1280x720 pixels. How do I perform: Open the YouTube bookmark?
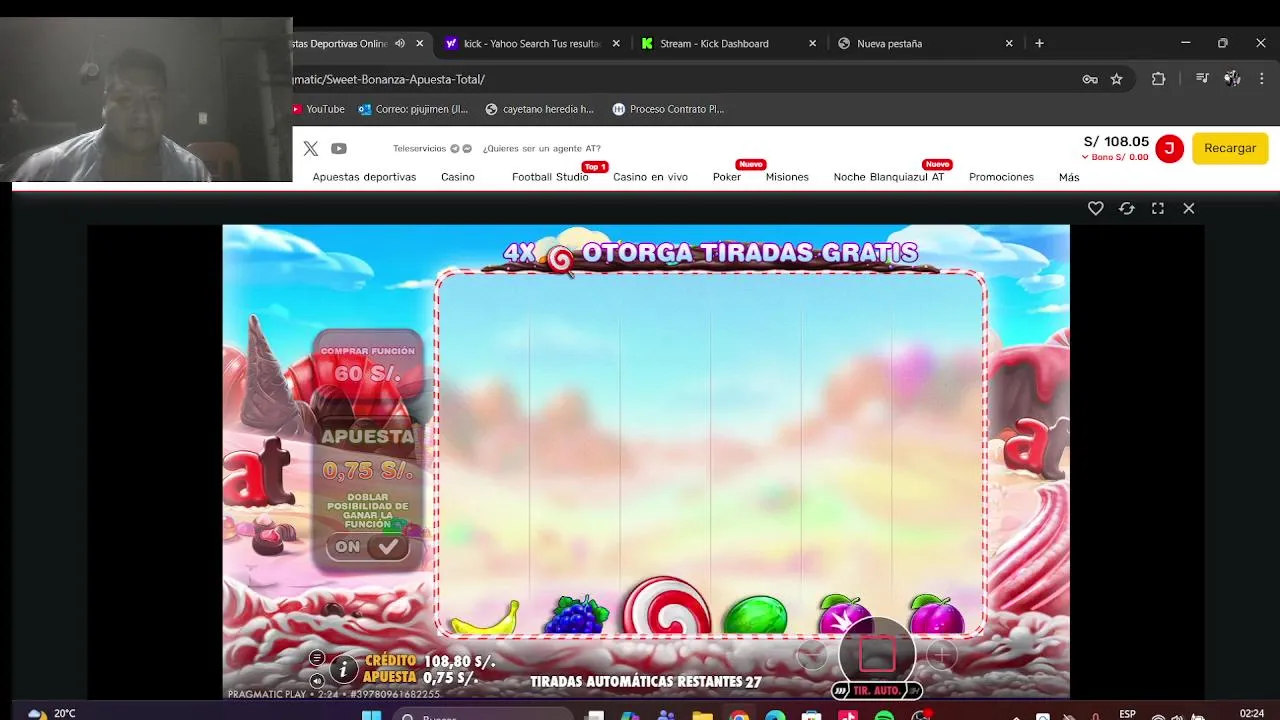point(319,109)
